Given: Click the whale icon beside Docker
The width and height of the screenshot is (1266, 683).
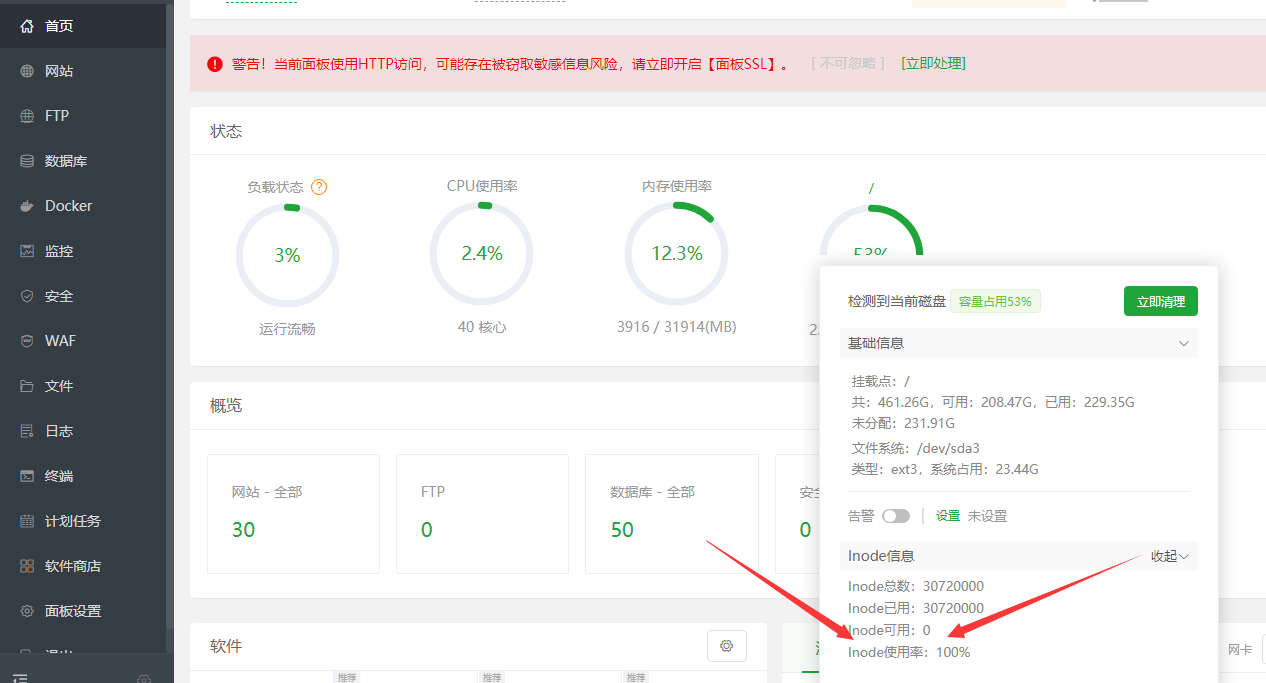Looking at the screenshot, I should (x=27, y=206).
